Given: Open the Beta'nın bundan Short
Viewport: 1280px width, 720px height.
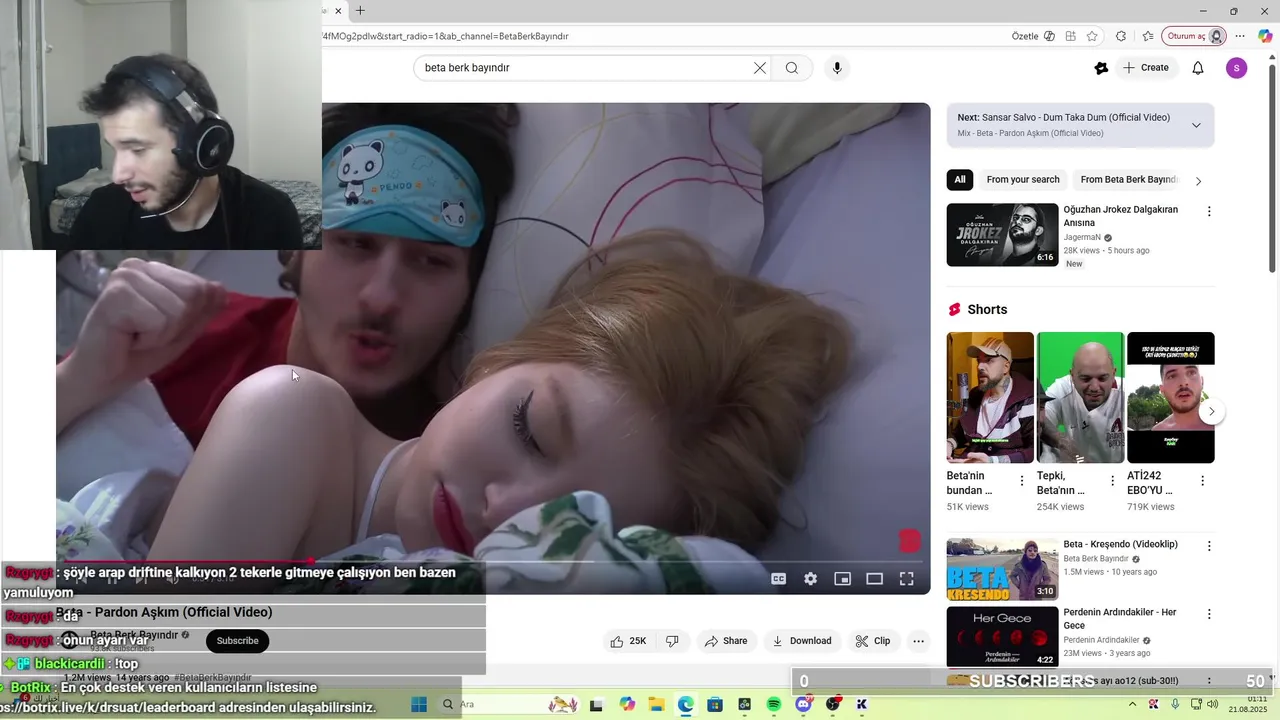Looking at the screenshot, I should pos(990,397).
